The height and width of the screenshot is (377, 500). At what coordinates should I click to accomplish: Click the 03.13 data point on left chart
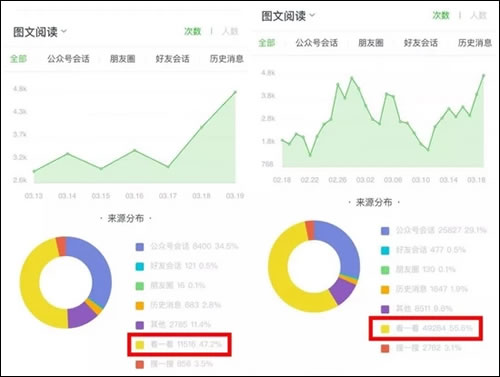(34, 171)
